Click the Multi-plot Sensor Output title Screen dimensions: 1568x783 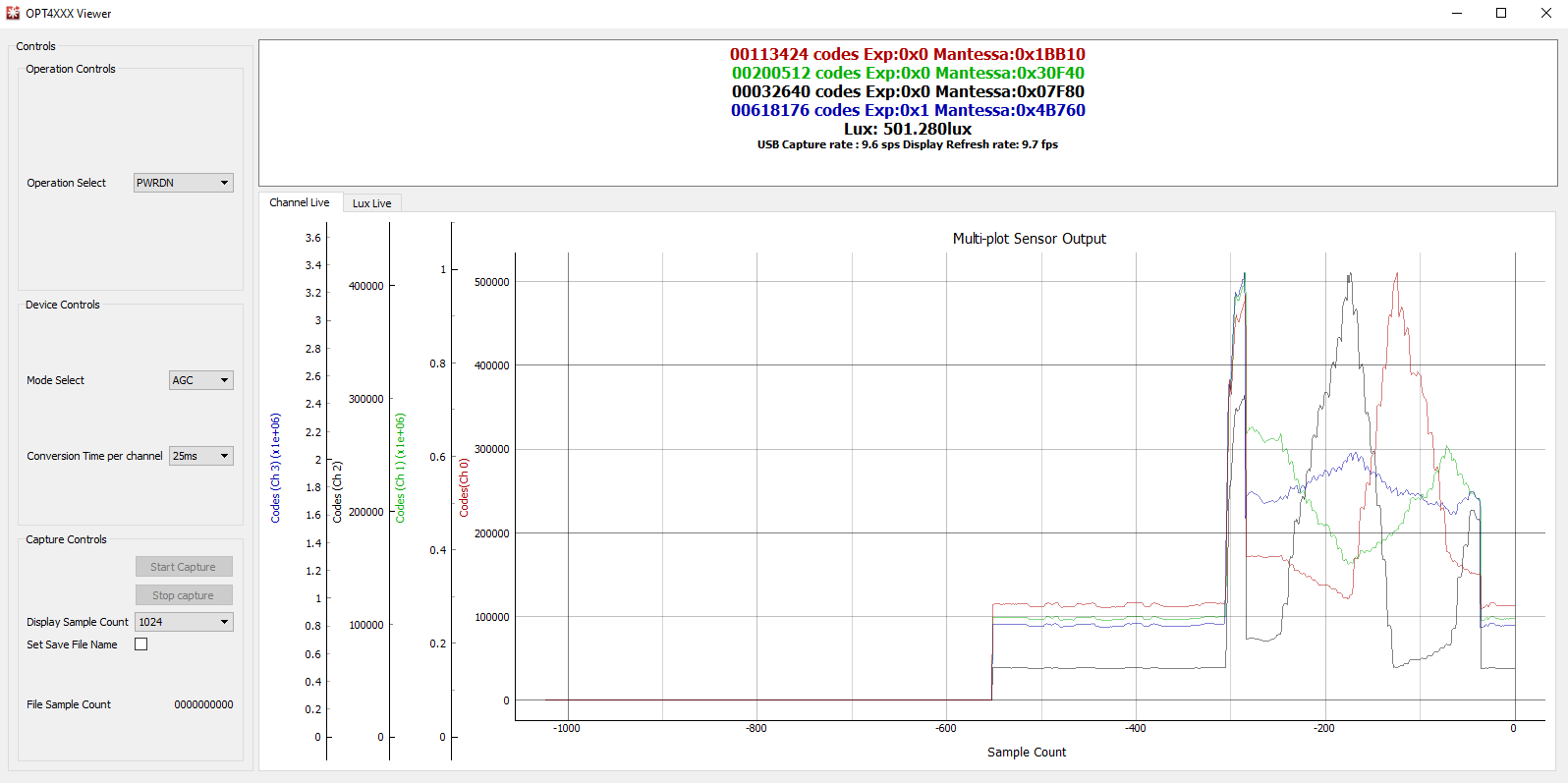pos(1029,239)
